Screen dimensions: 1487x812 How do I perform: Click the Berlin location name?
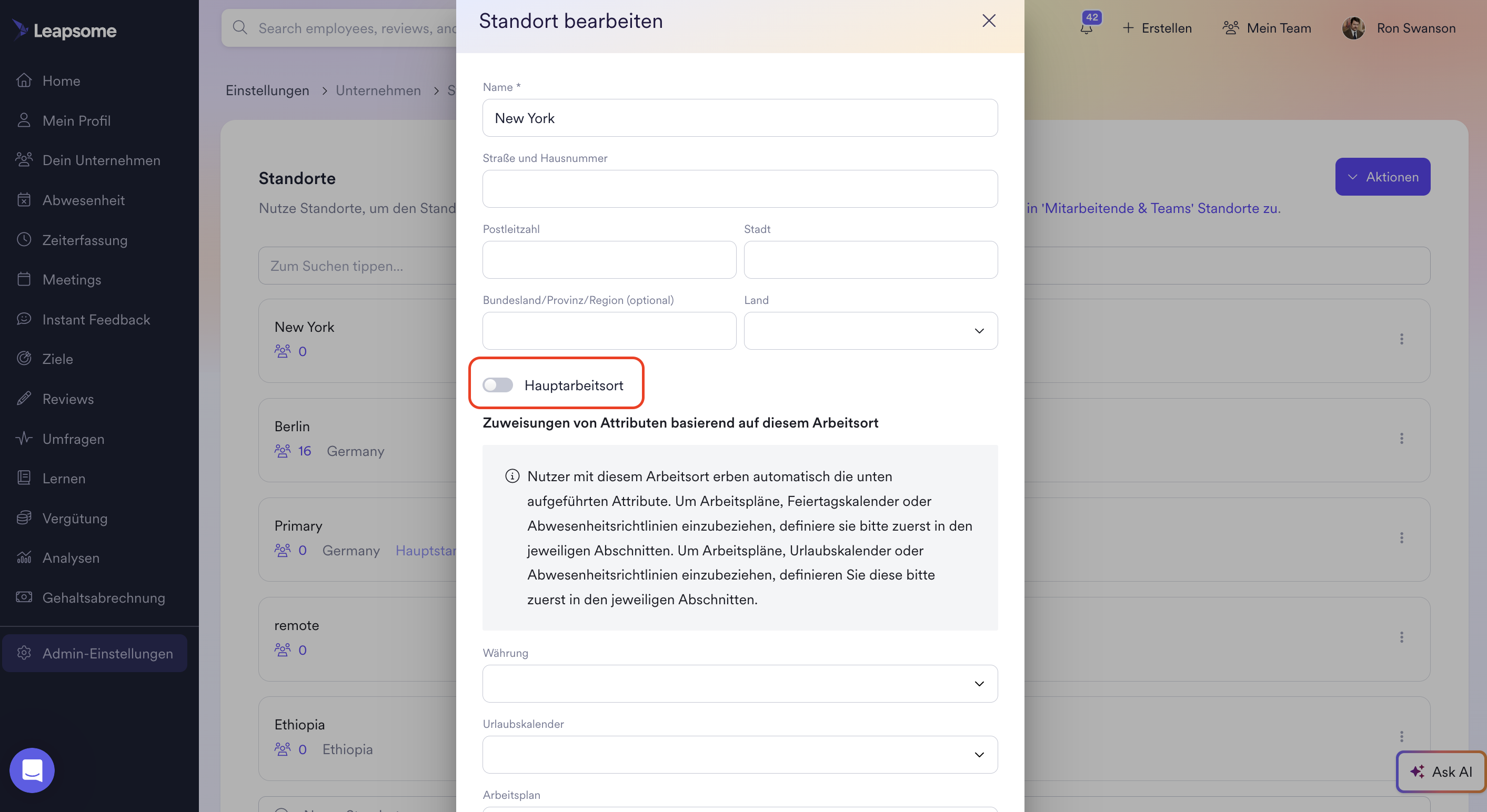(292, 427)
